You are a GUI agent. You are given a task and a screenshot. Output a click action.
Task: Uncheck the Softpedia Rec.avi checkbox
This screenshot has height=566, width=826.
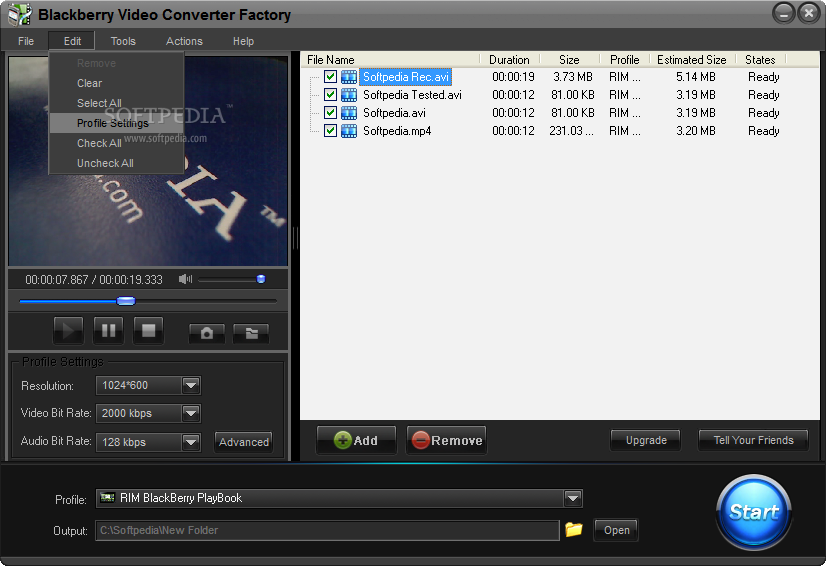click(330, 77)
